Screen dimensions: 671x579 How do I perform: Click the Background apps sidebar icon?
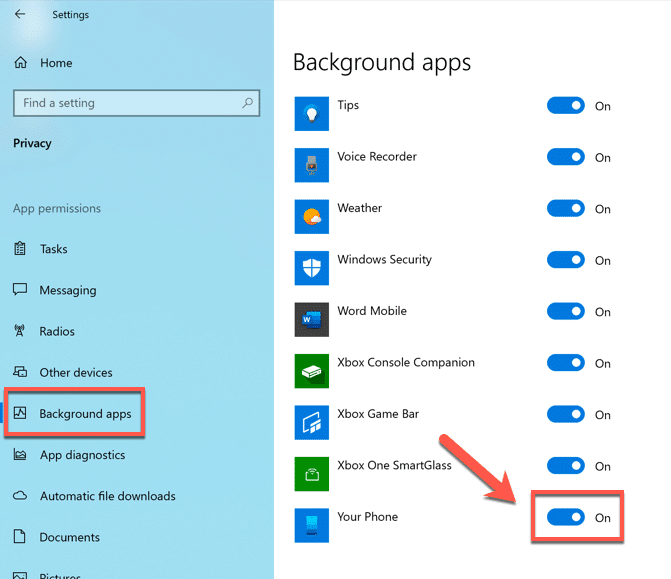click(x=20, y=413)
